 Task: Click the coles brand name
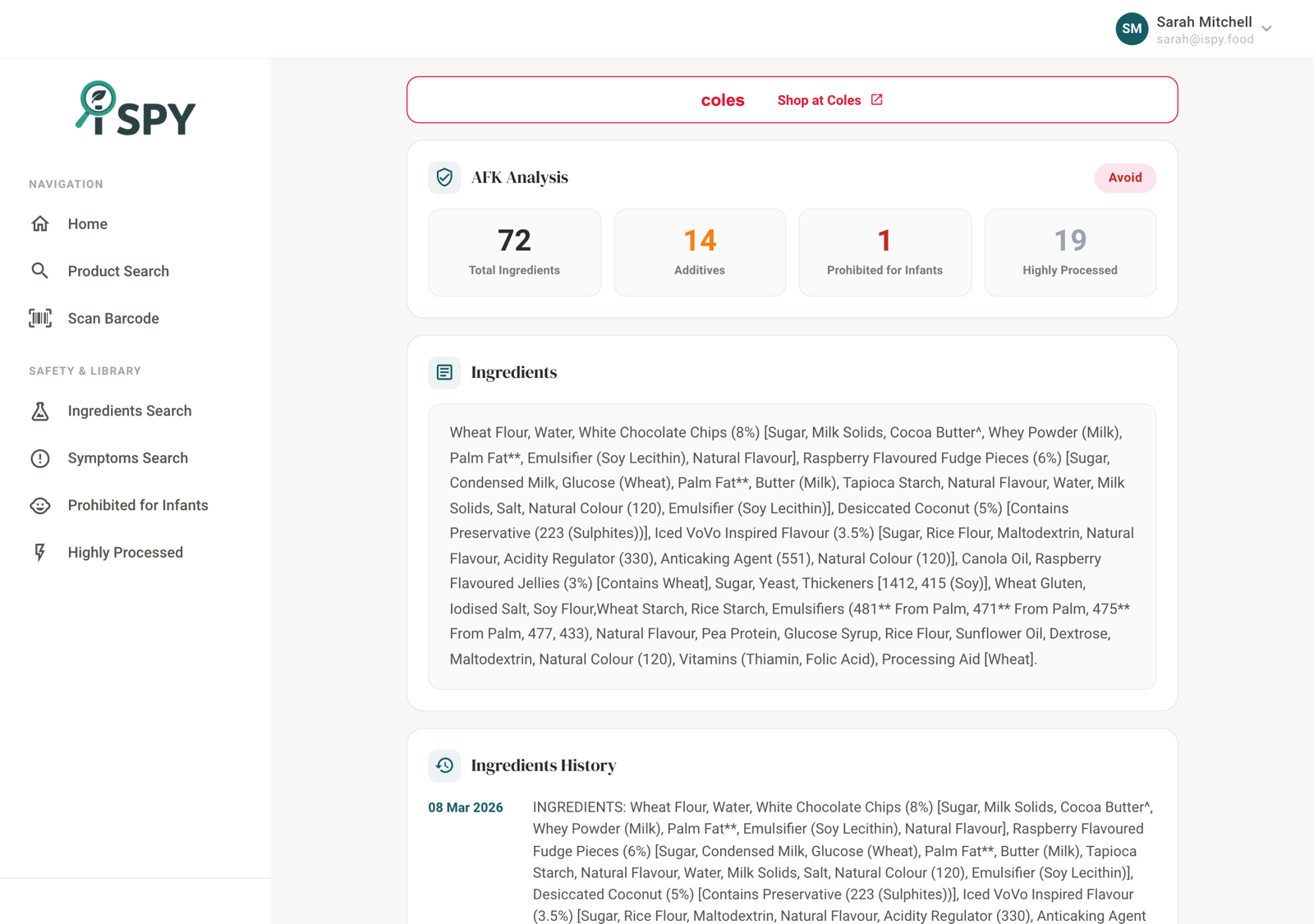(x=723, y=100)
